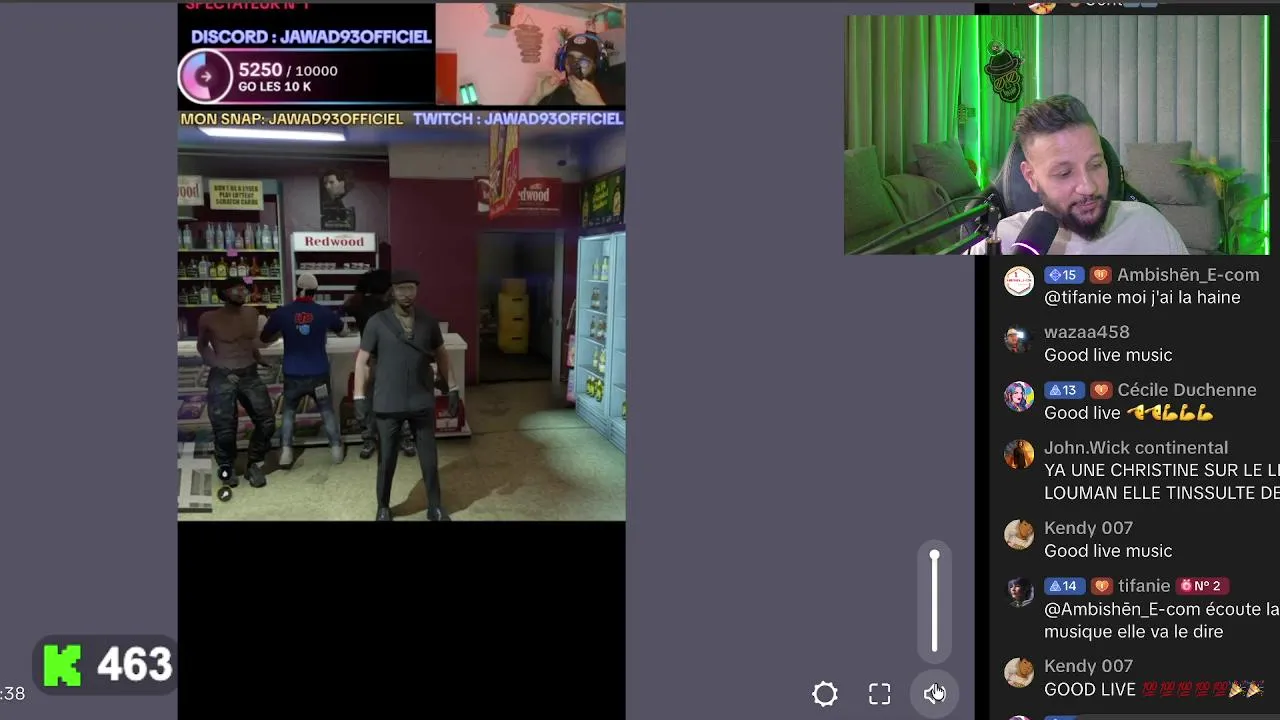Viewport: 1280px width, 720px height.
Task: Open the tifanie username
Action: 1144,586
